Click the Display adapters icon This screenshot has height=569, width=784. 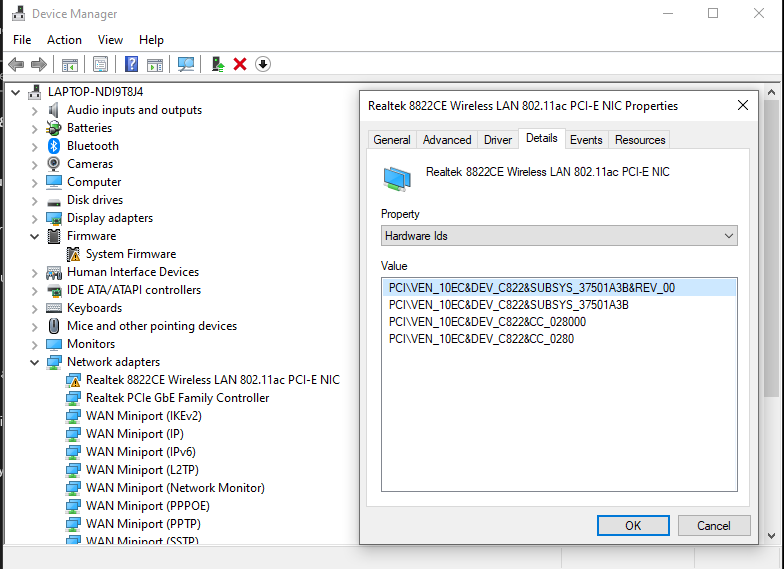point(54,218)
